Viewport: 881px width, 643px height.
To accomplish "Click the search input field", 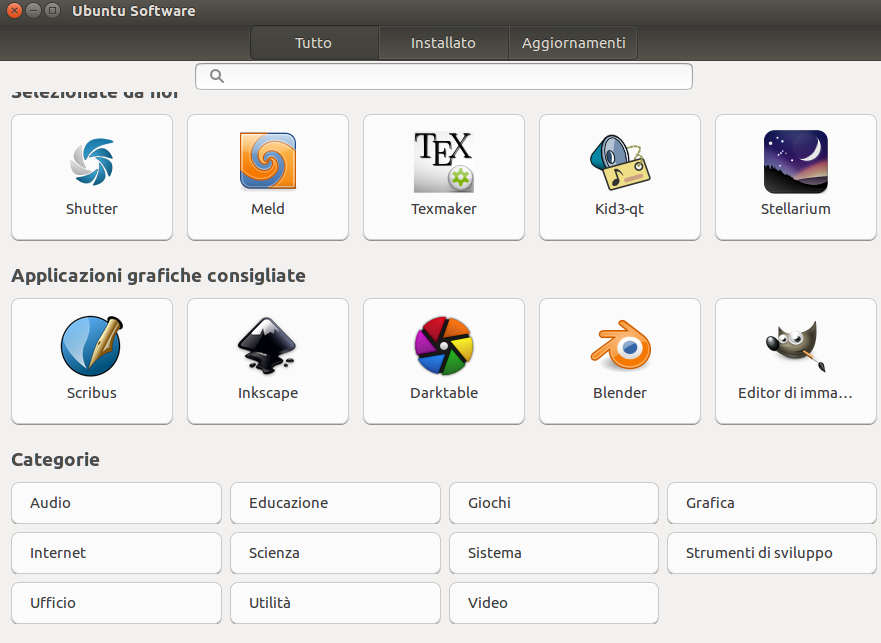I will (444, 77).
